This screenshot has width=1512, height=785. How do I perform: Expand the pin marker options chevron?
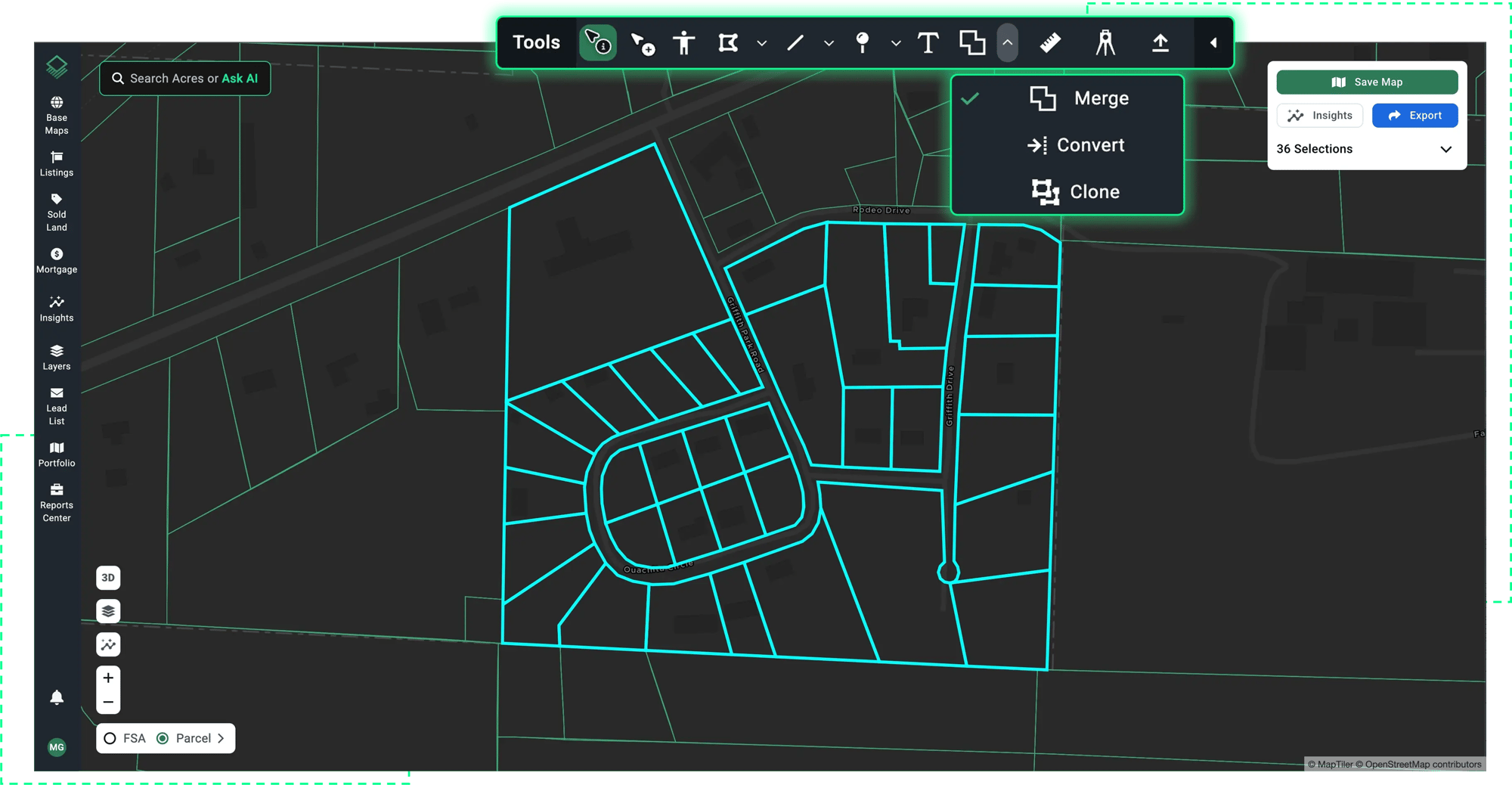pyautogui.click(x=896, y=44)
